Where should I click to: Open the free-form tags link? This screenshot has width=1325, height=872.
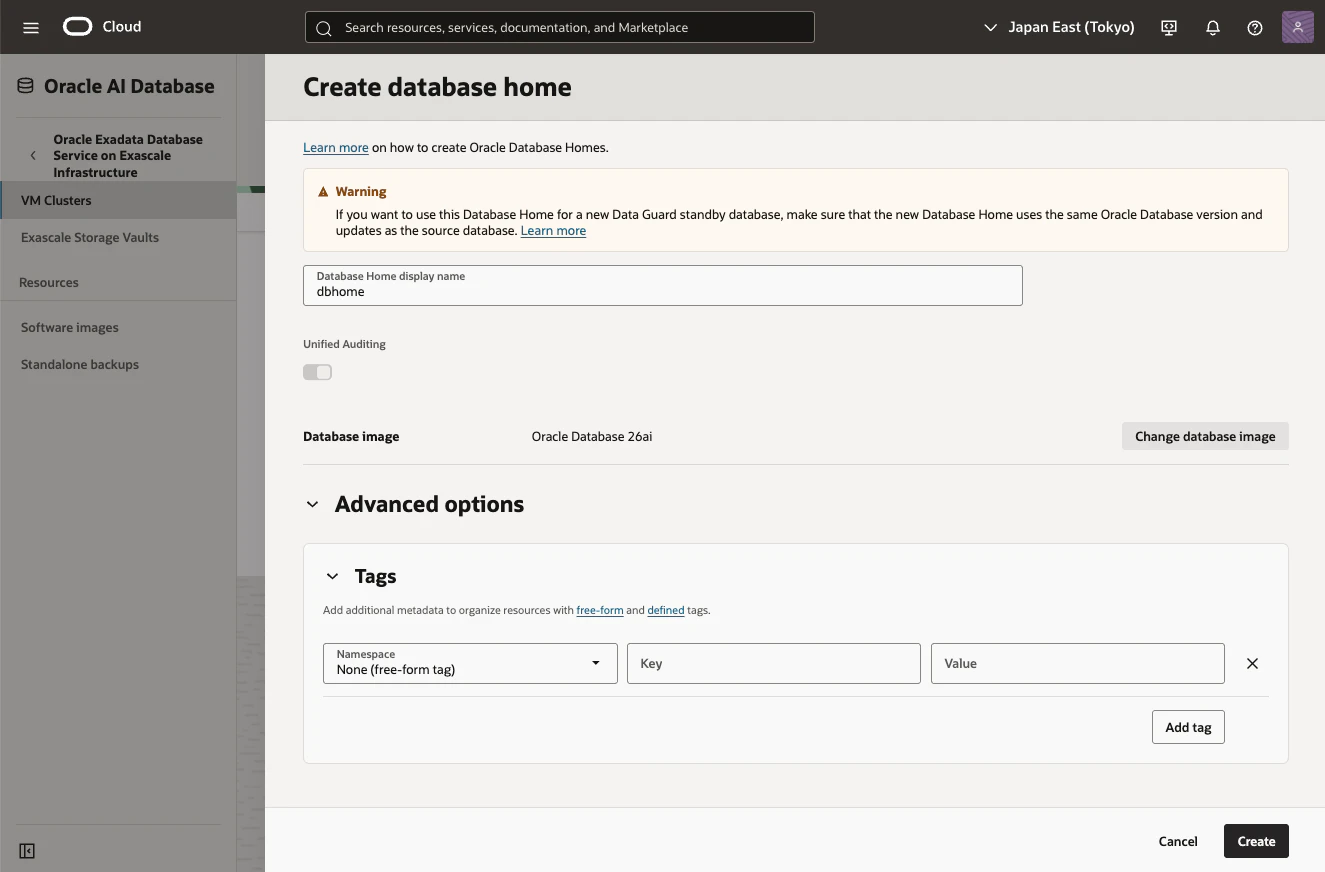tap(600, 610)
